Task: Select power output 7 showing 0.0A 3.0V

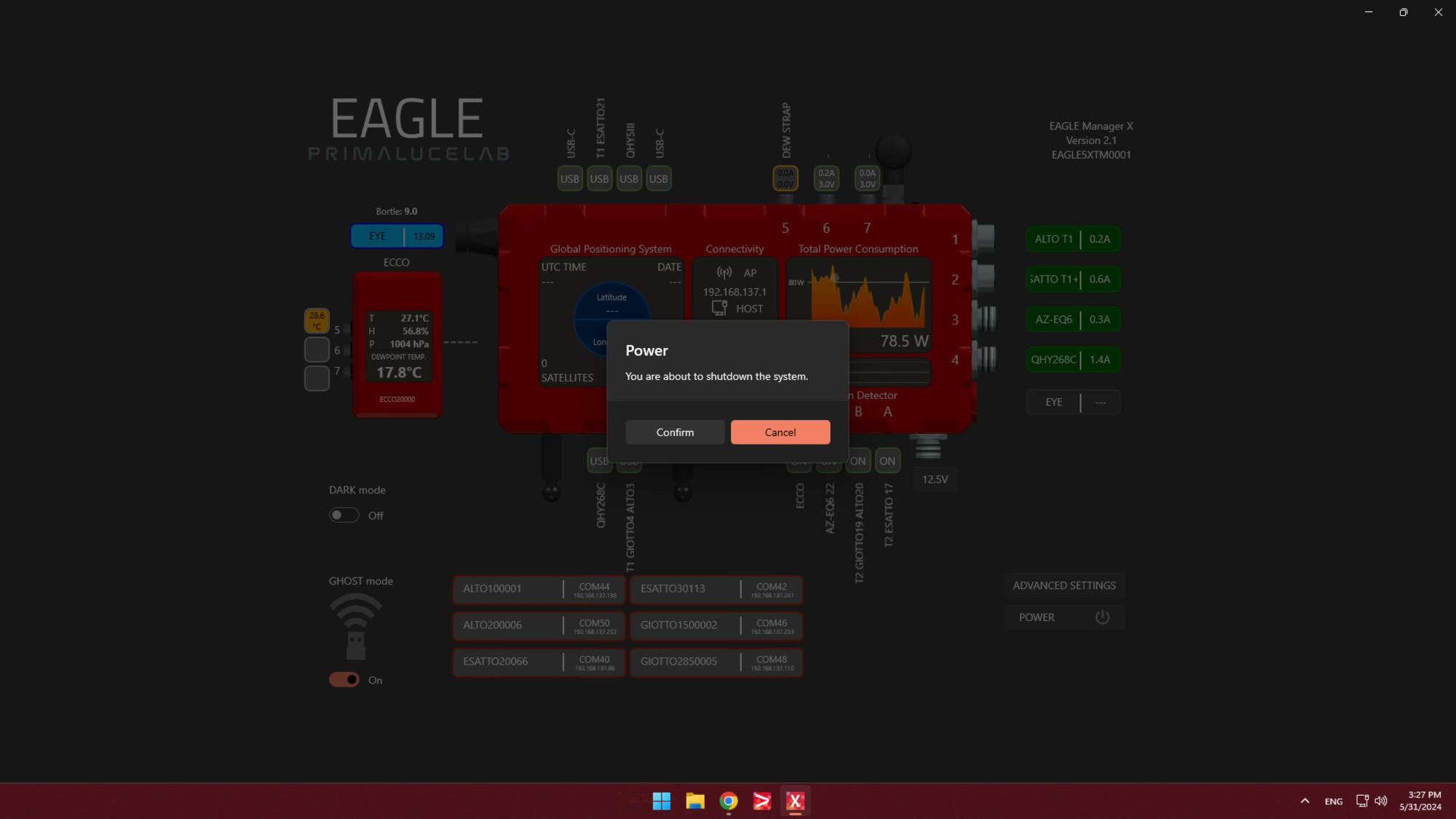Action: 867,178
